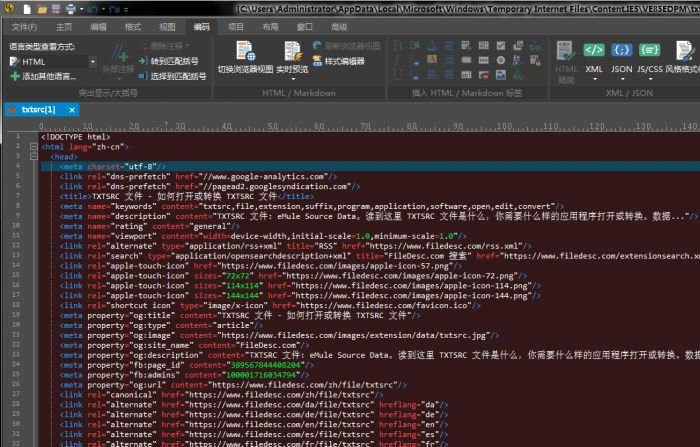The width and height of the screenshot is (700, 447).
Task: Insert a table using the grid icon
Action: pos(483,46)
